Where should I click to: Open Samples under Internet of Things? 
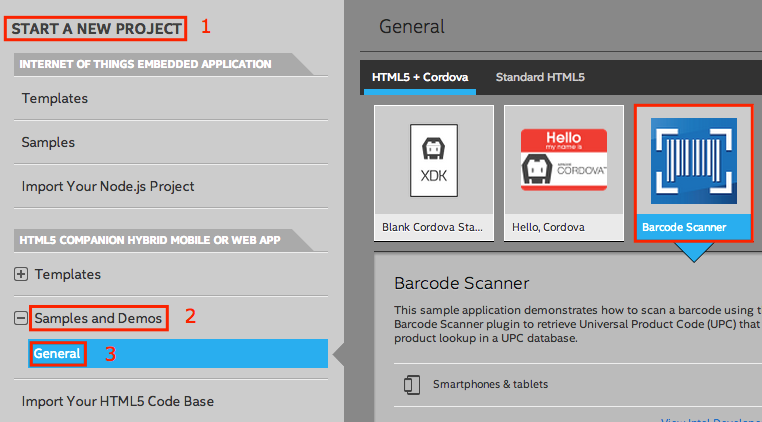48,142
